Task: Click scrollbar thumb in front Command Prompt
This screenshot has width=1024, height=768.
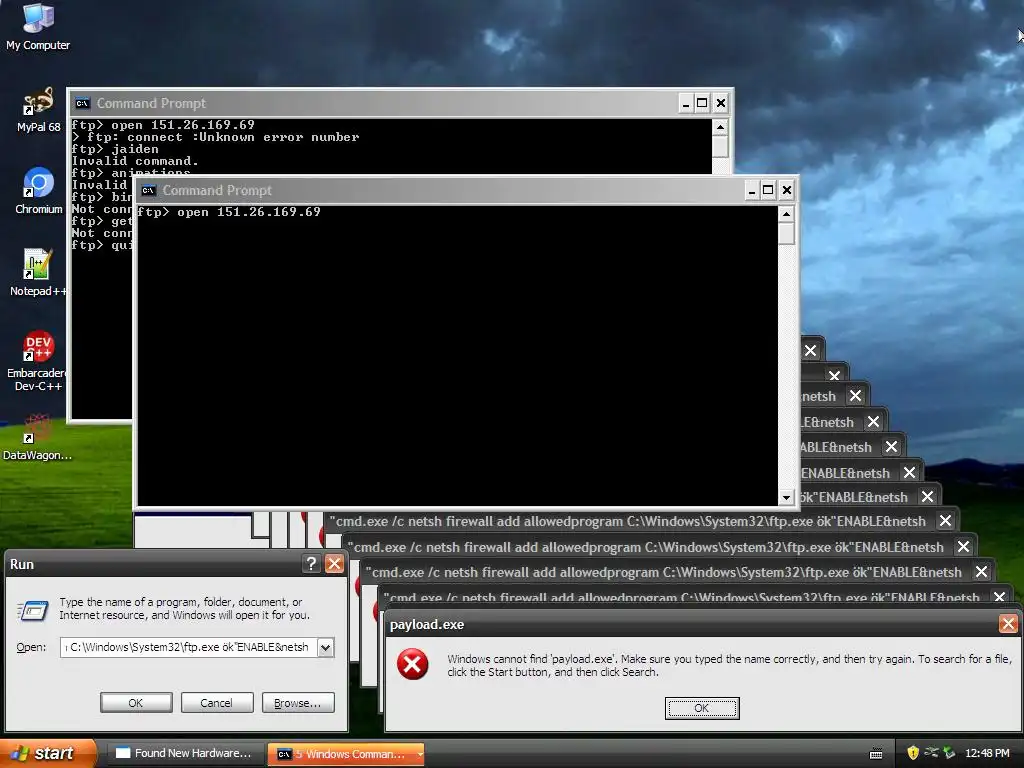Action: pyautogui.click(x=786, y=234)
